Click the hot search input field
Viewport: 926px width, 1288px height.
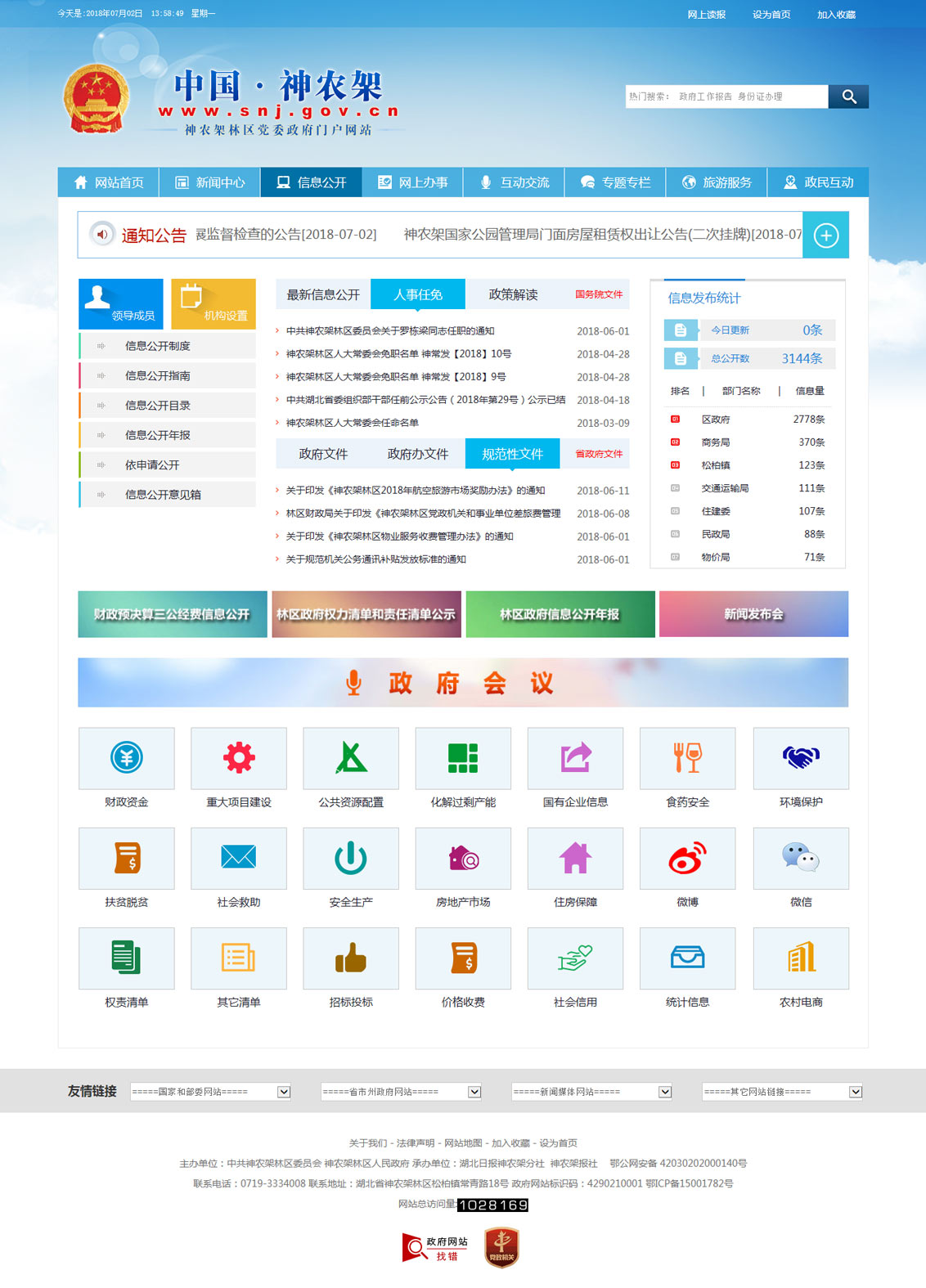(x=726, y=96)
